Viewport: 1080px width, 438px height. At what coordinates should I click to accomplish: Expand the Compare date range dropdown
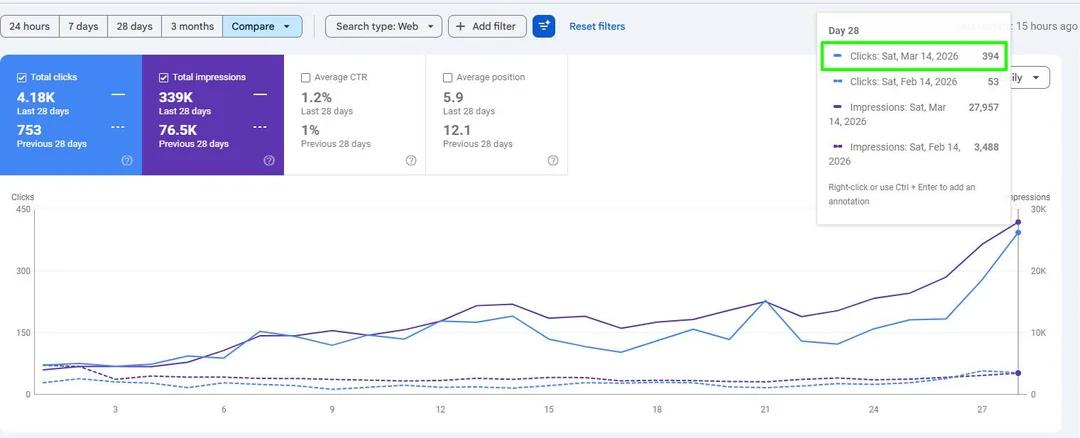[x=262, y=26]
